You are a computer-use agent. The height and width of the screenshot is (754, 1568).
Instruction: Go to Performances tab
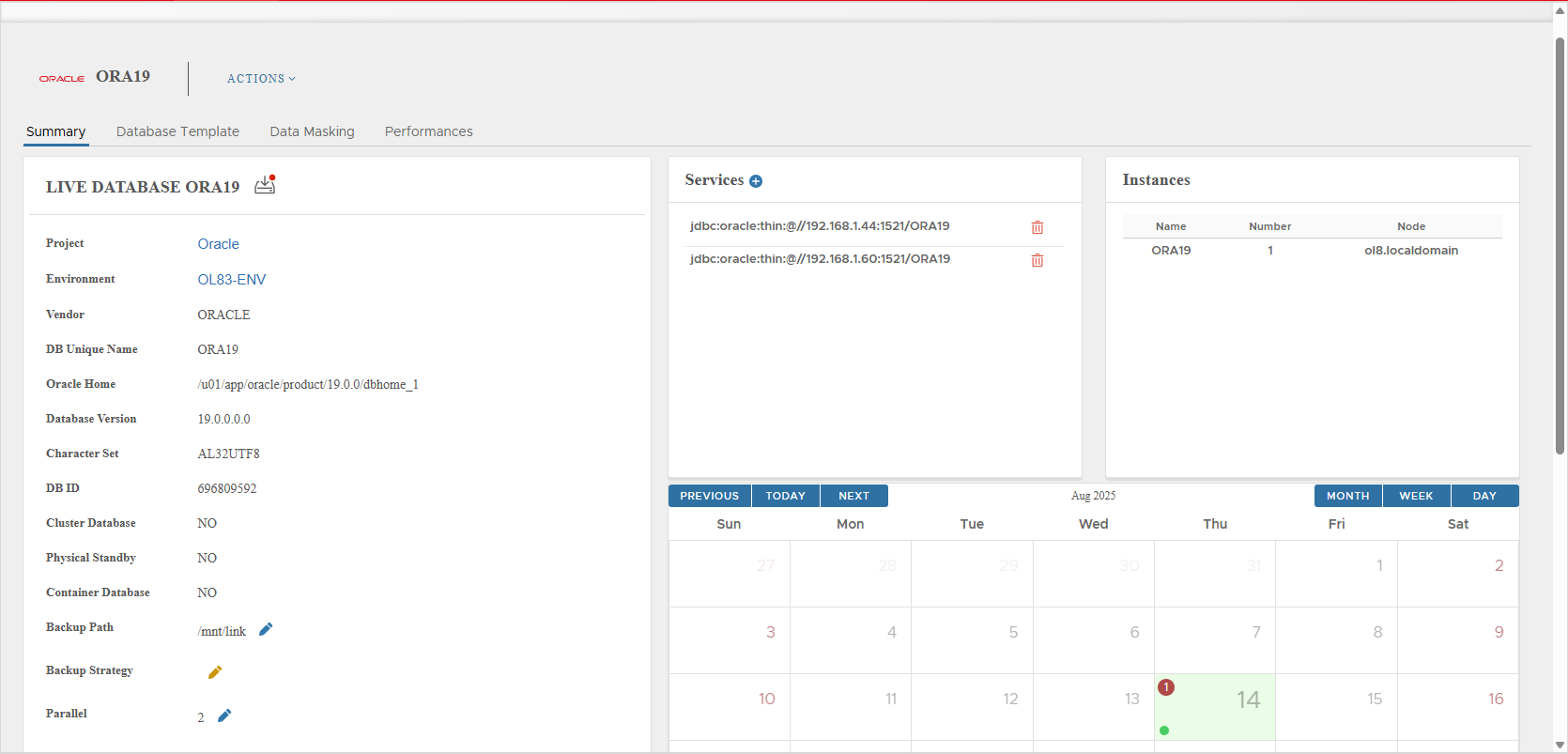(428, 131)
